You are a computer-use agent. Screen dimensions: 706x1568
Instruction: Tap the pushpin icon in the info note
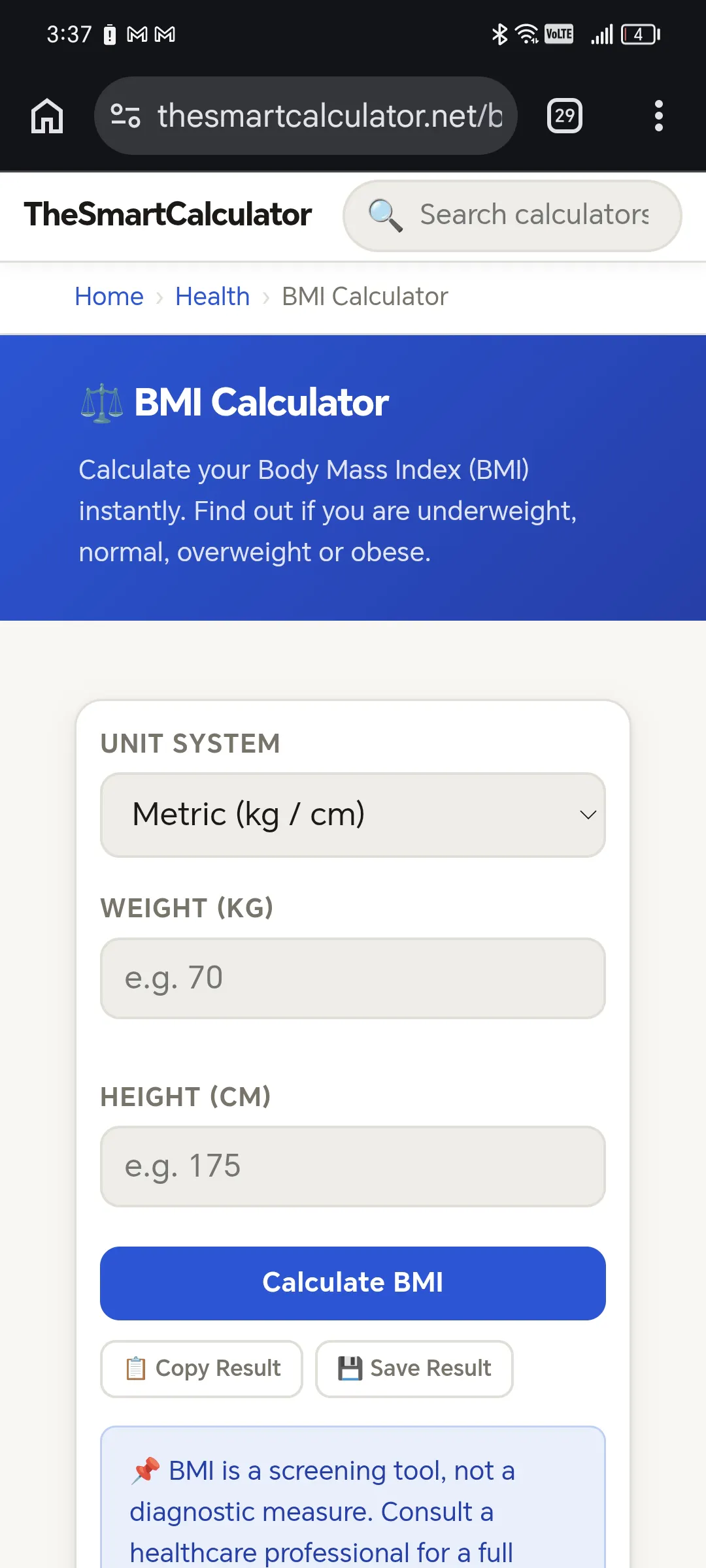pos(146,1470)
